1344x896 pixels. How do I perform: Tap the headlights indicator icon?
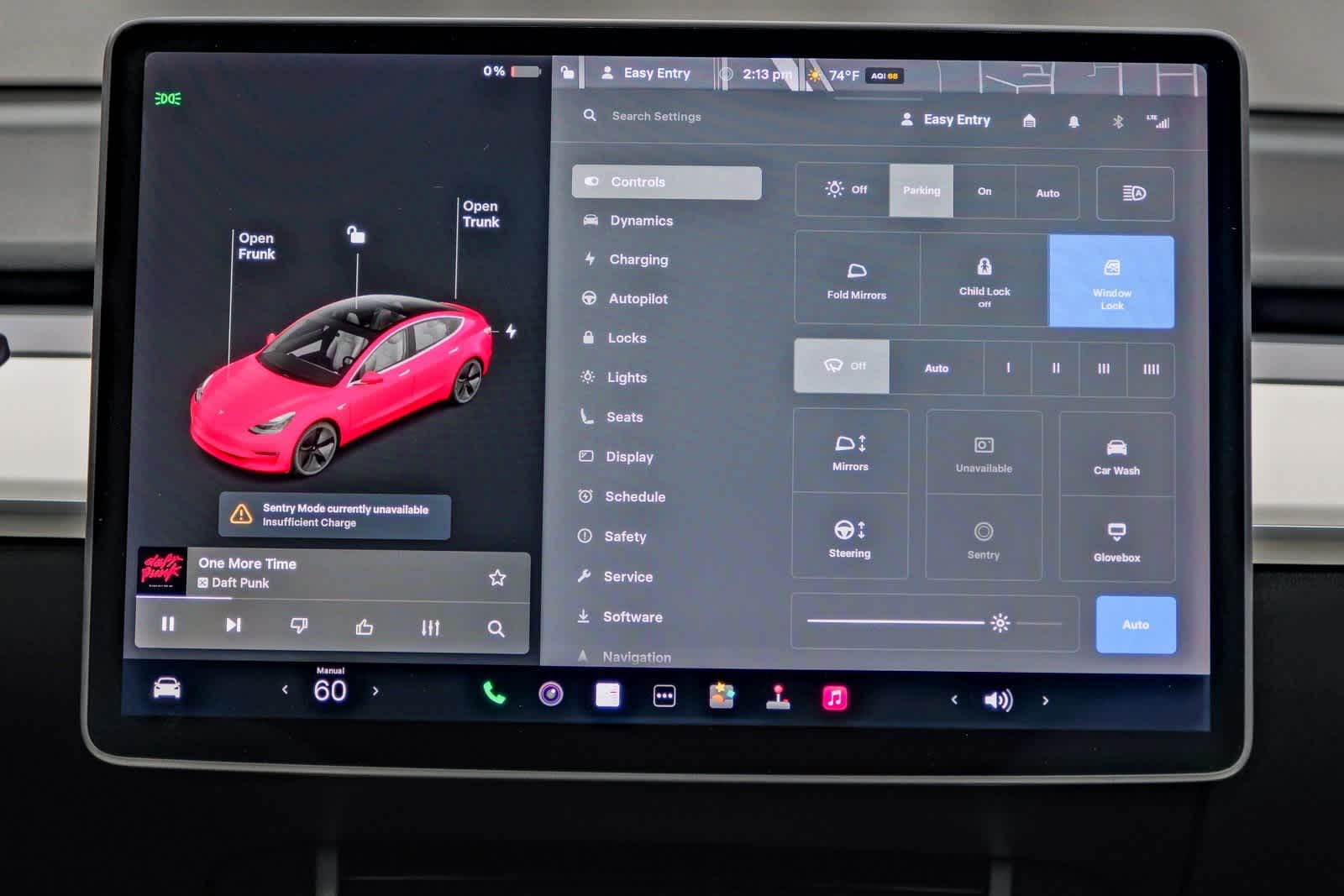click(167, 98)
